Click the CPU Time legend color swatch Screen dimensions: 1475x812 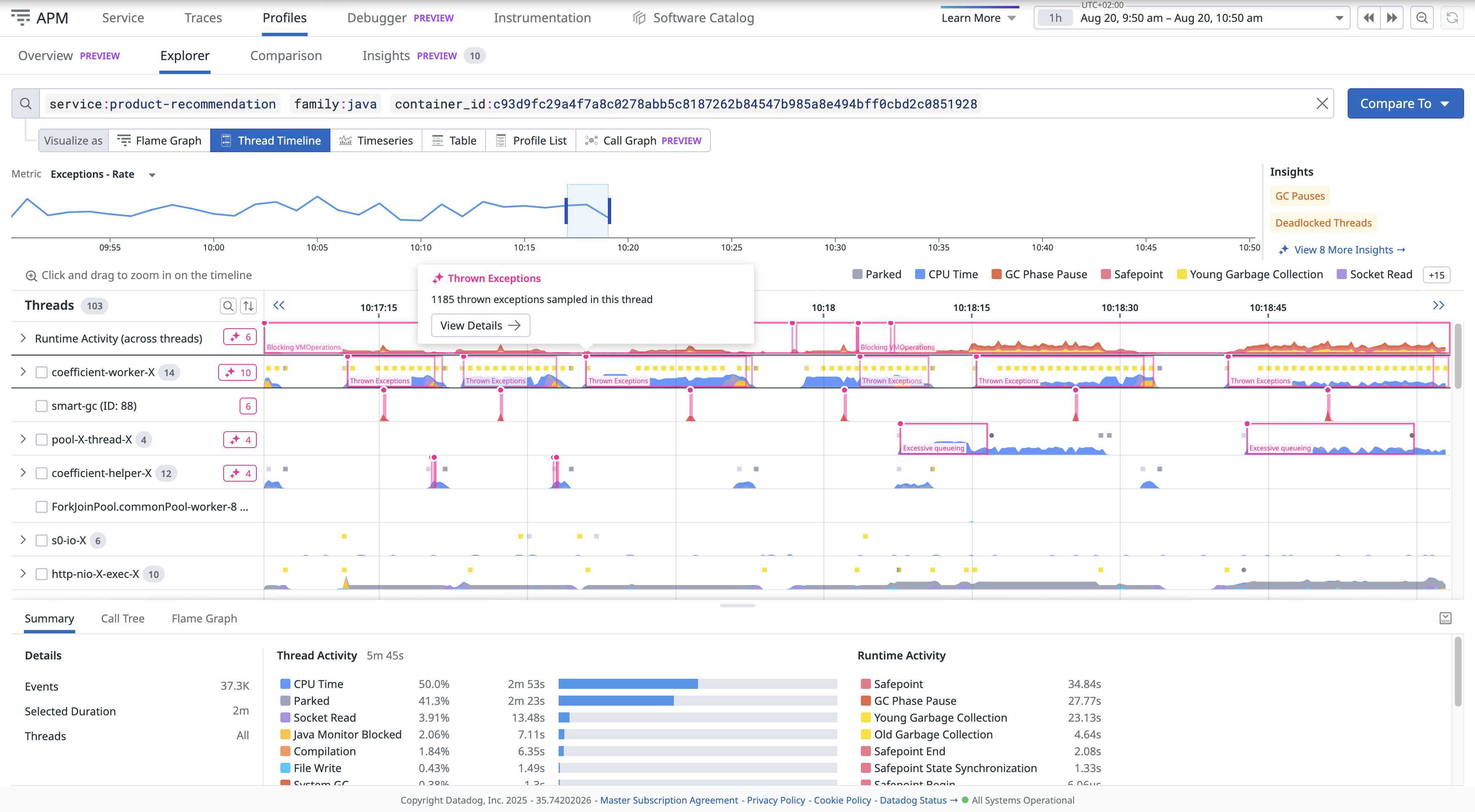pos(920,274)
